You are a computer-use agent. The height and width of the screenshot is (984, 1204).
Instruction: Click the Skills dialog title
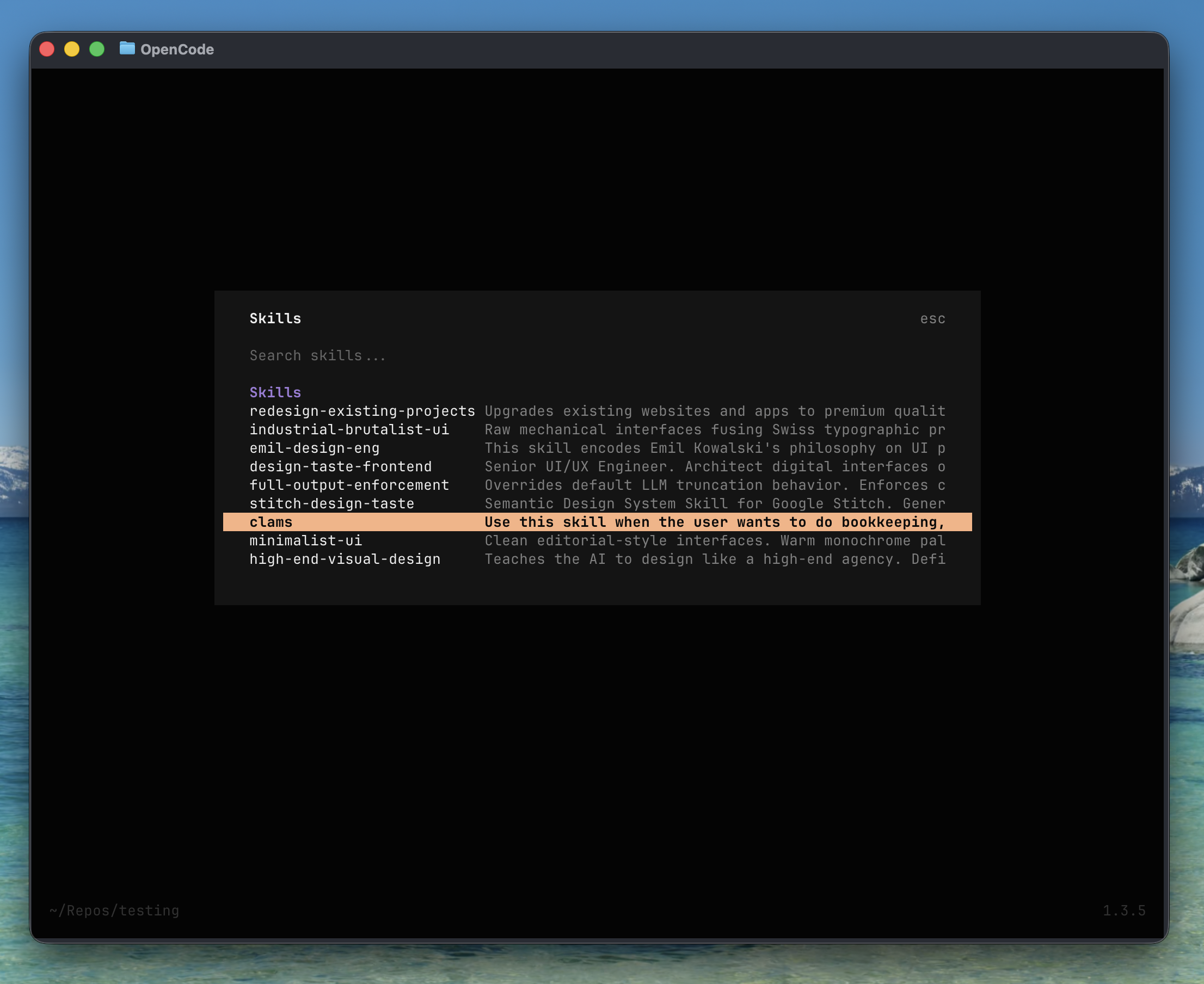(x=275, y=318)
